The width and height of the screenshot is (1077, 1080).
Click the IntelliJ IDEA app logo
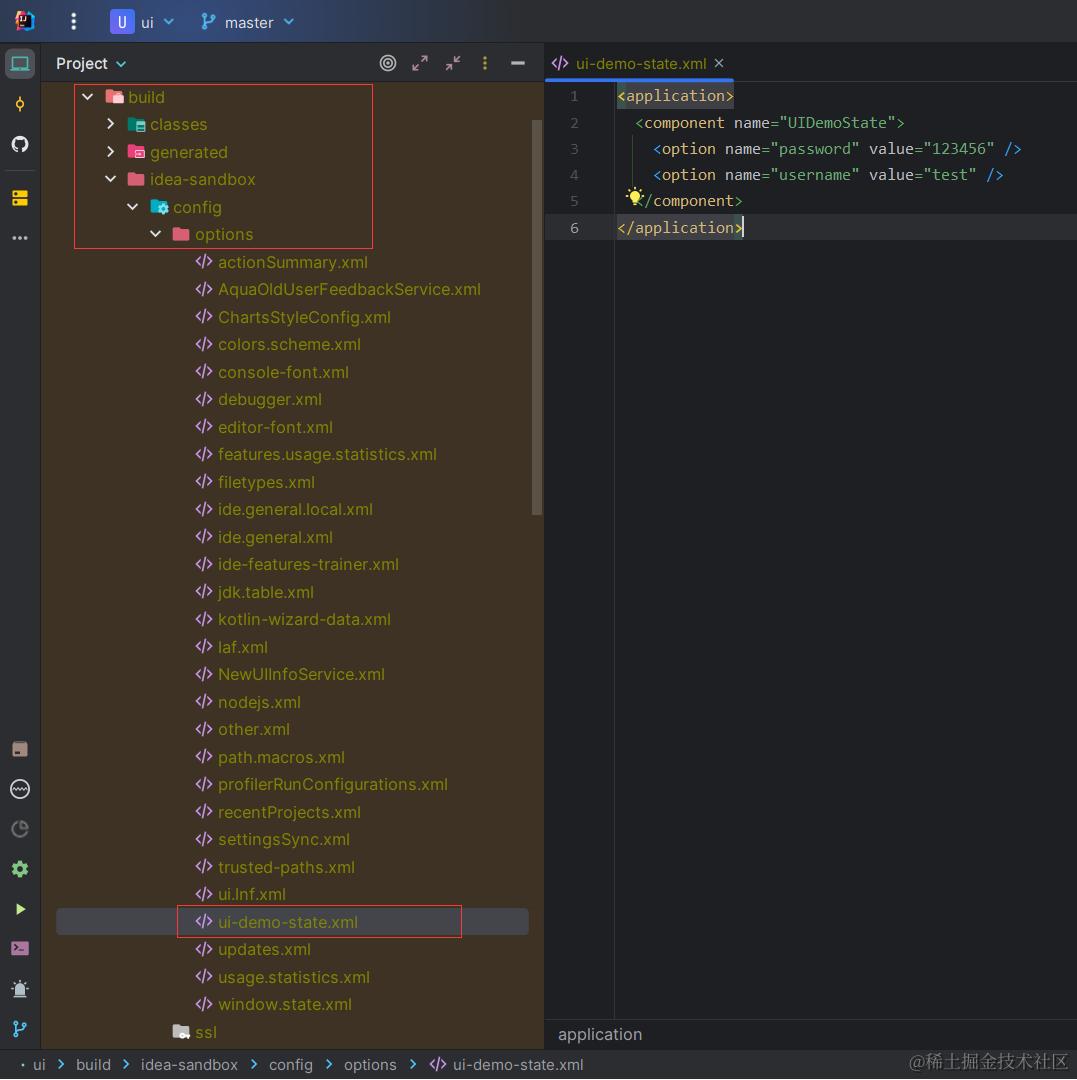click(25, 21)
